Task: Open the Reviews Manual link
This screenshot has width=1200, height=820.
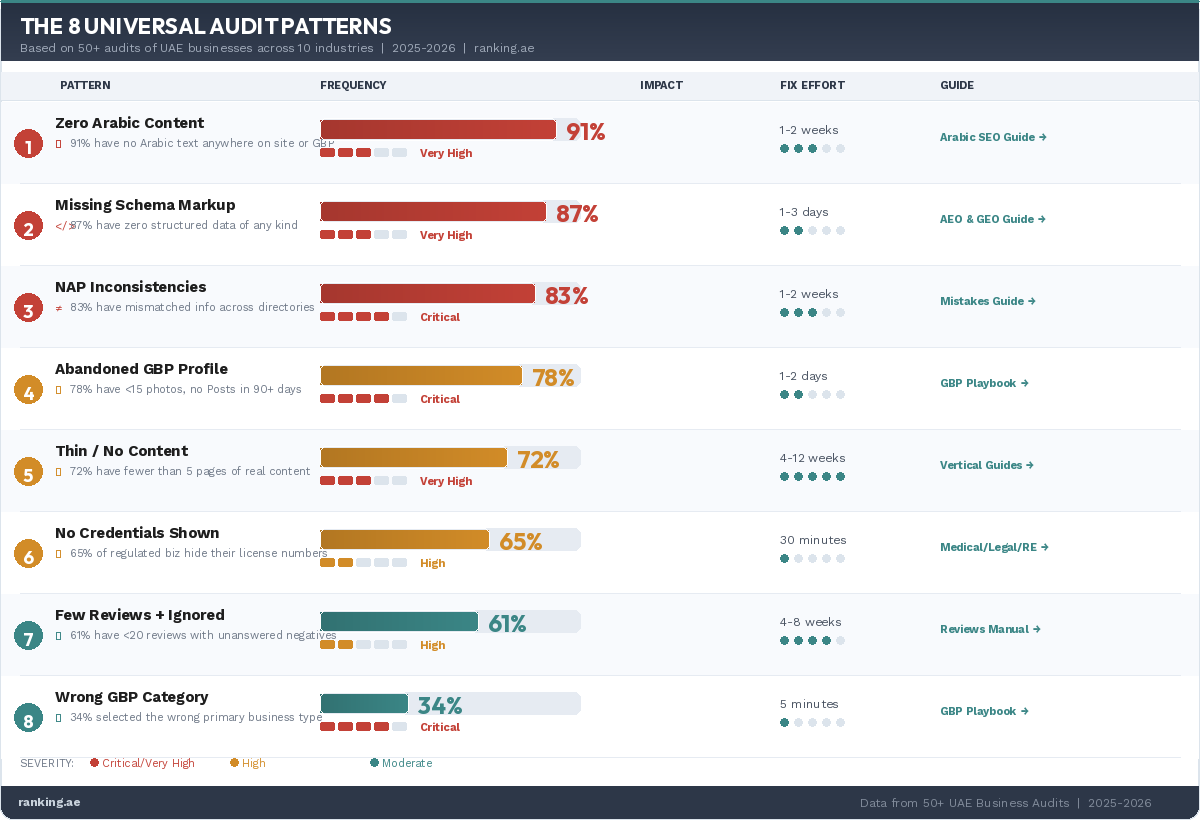Action: [990, 629]
